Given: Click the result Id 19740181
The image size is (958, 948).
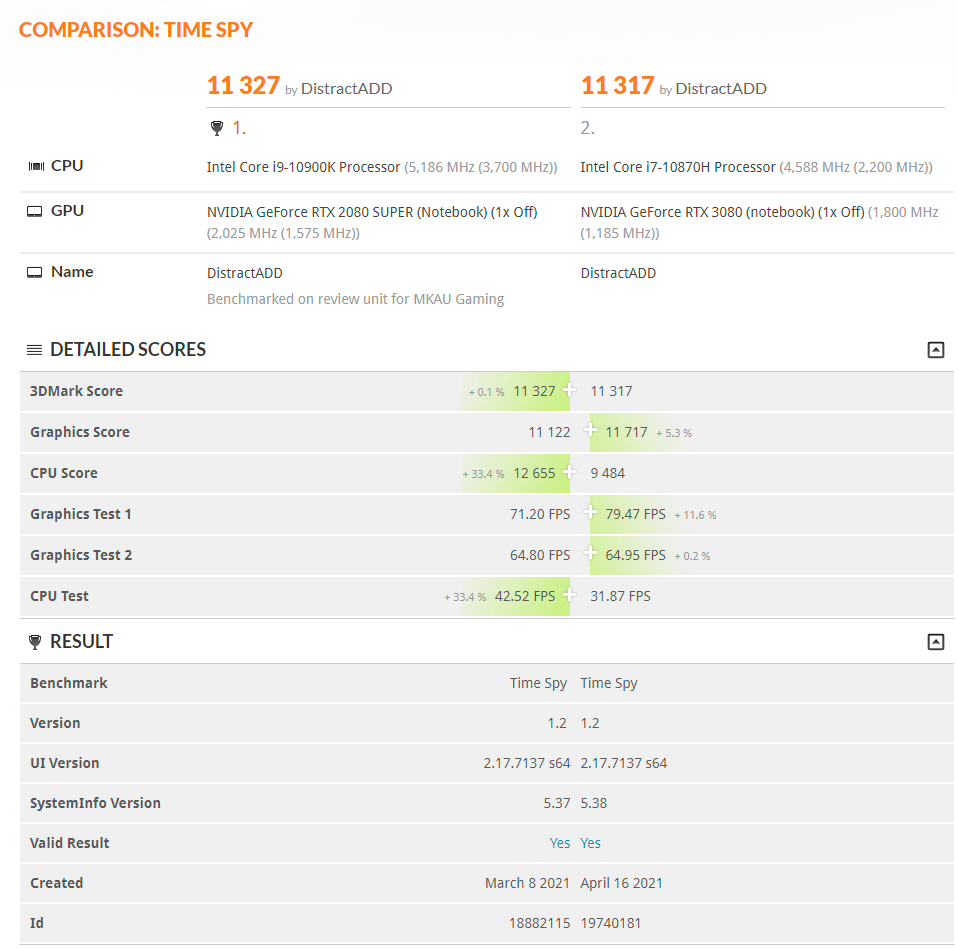Looking at the screenshot, I should 610,923.
